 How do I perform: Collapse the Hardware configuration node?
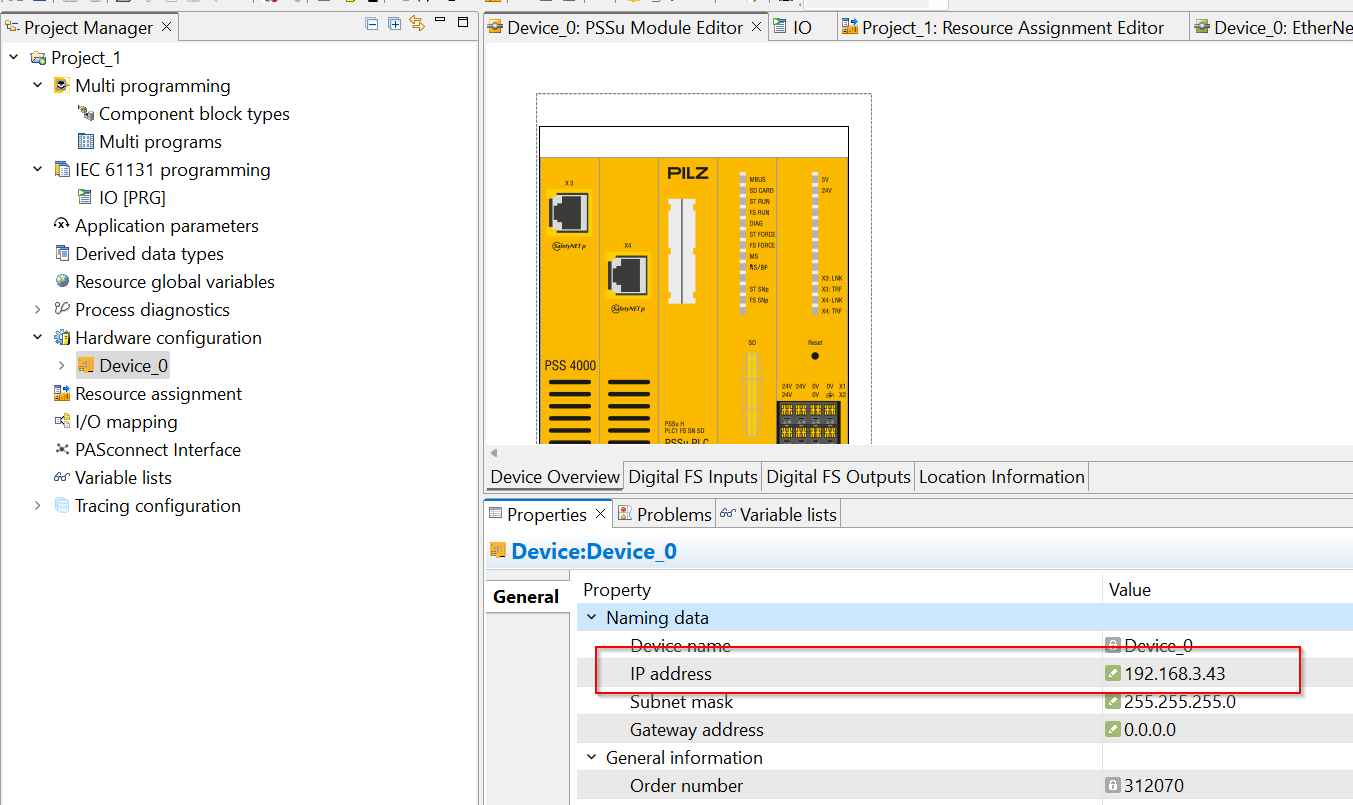tap(38, 338)
